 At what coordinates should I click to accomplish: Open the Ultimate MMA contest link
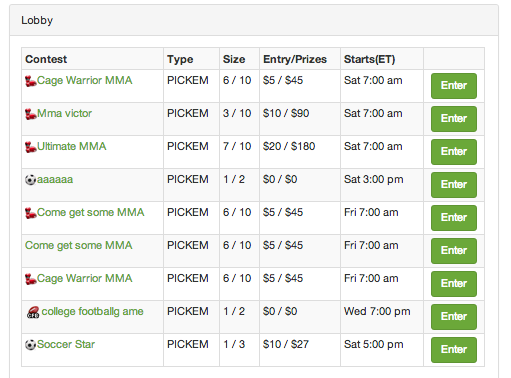[72, 146]
